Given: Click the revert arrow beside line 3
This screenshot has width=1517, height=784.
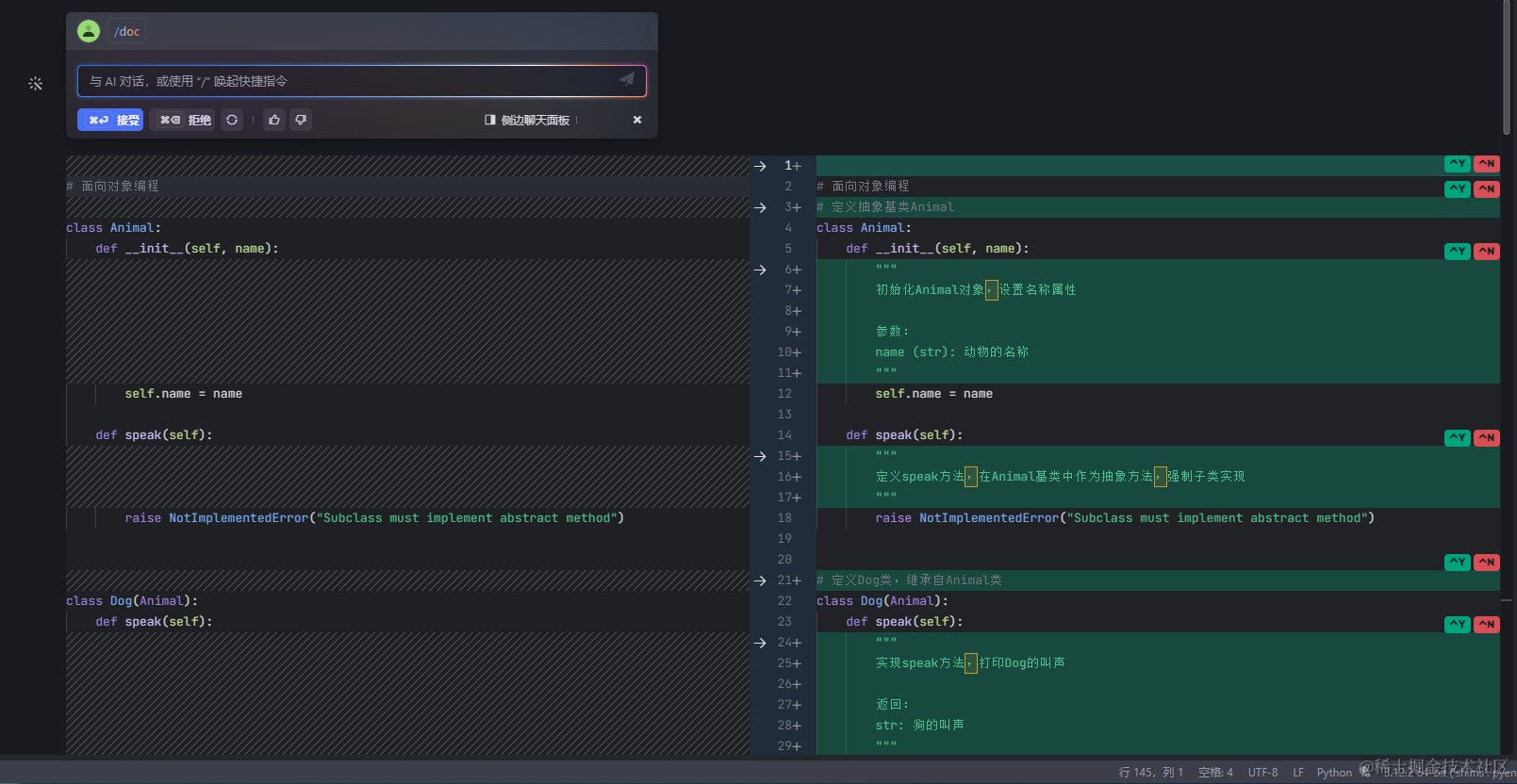Looking at the screenshot, I should [760, 207].
